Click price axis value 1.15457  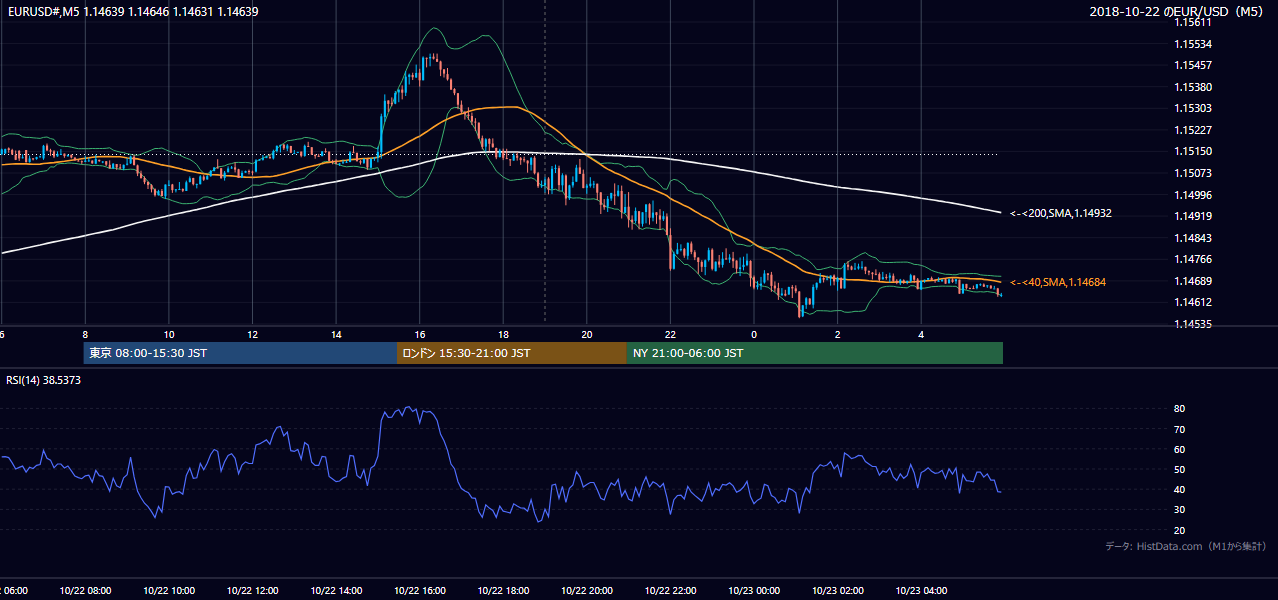(1193, 65)
